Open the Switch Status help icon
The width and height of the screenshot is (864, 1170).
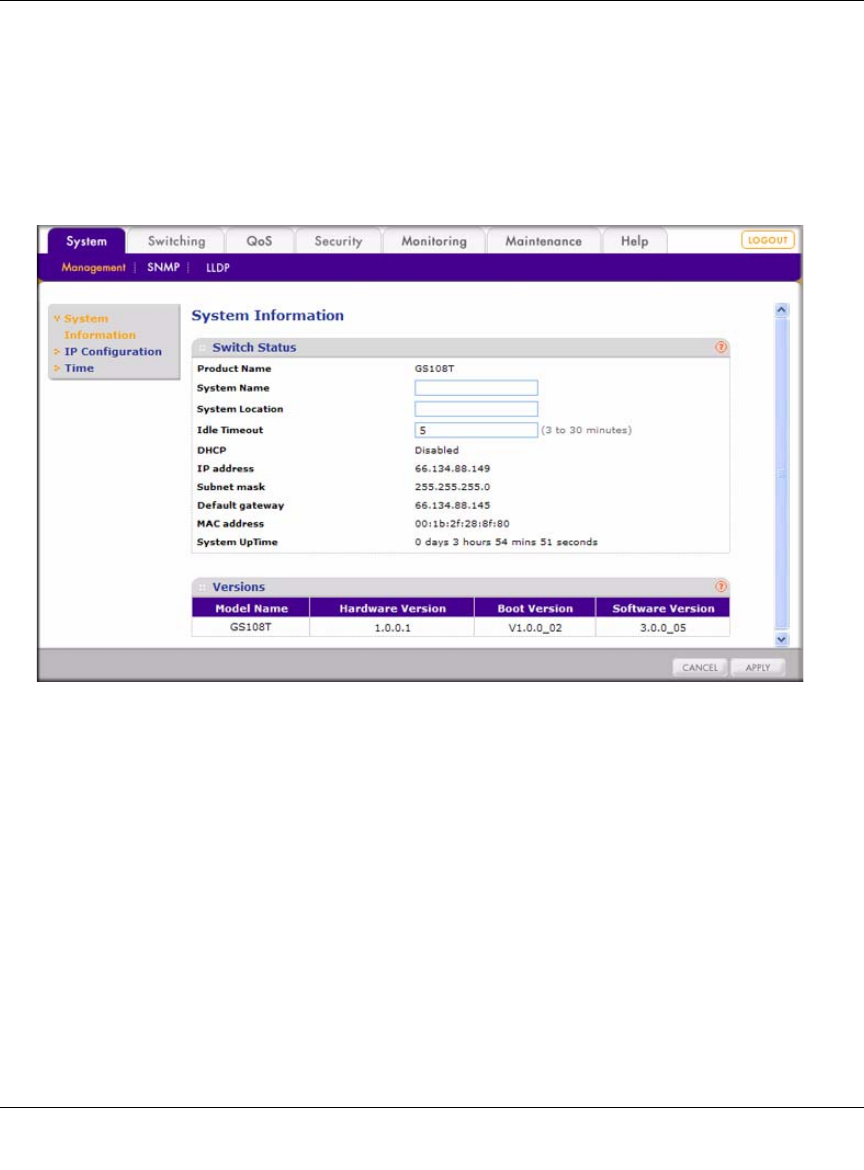click(721, 347)
